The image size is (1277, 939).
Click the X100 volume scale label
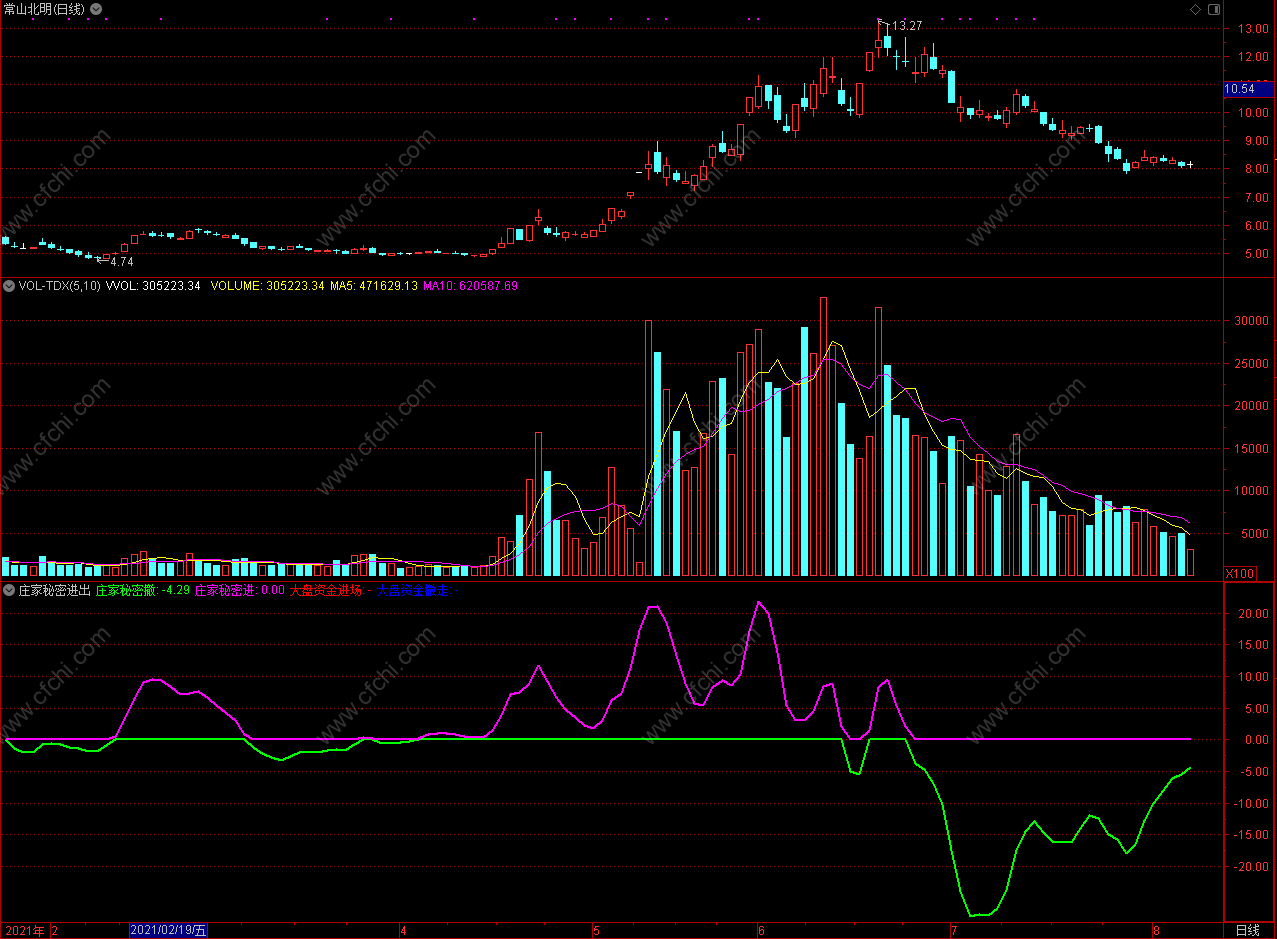point(1240,573)
